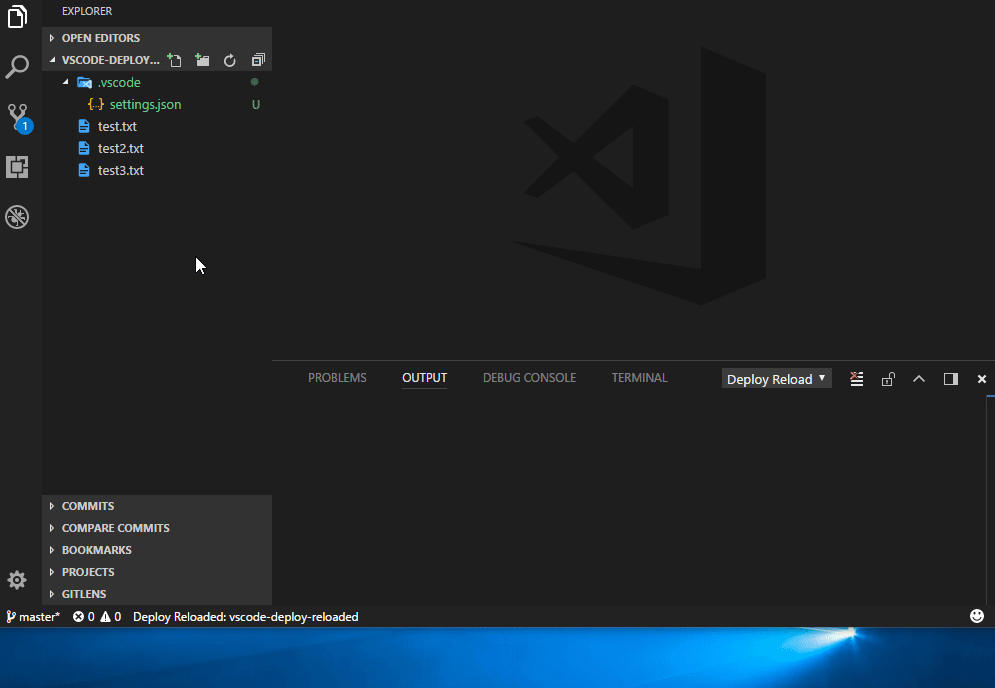
Task: Expand the PROJECTS section
Action: coord(157,572)
